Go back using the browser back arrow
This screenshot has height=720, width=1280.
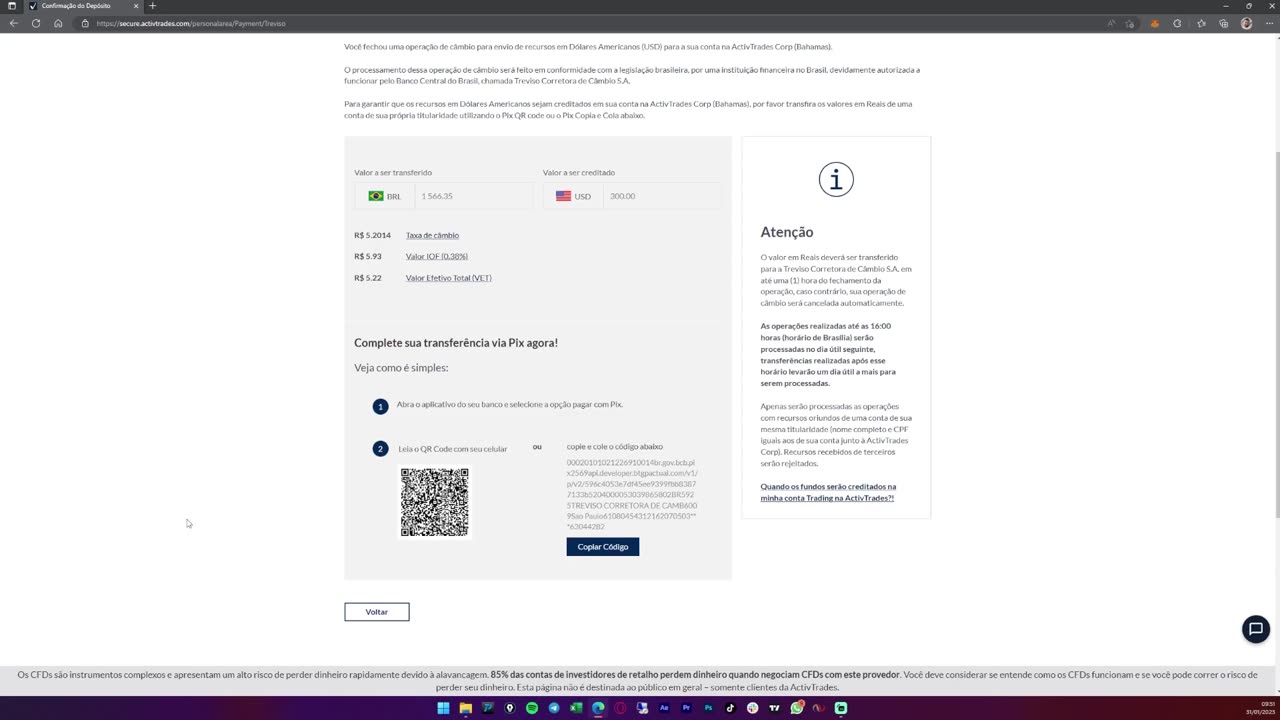click(x=13, y=23)
